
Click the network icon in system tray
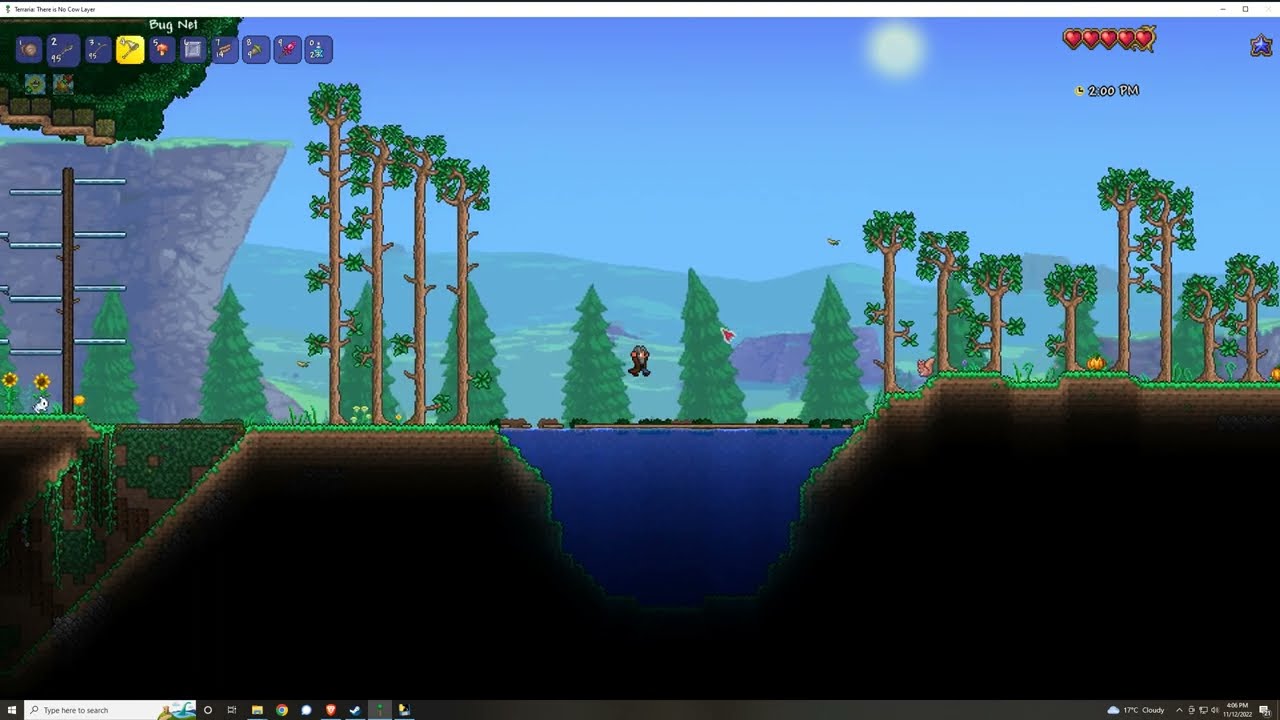tap(1203, 710)
